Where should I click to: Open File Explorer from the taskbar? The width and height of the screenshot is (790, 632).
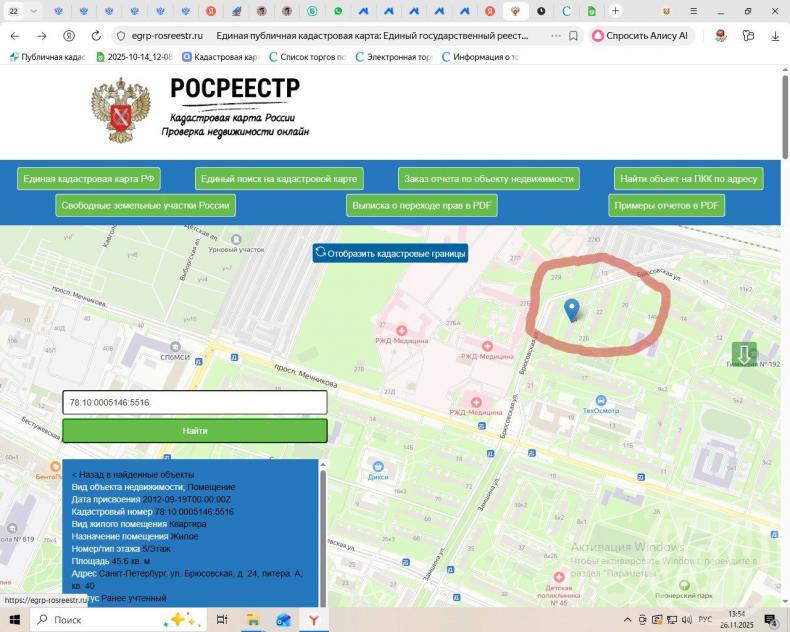253,620
